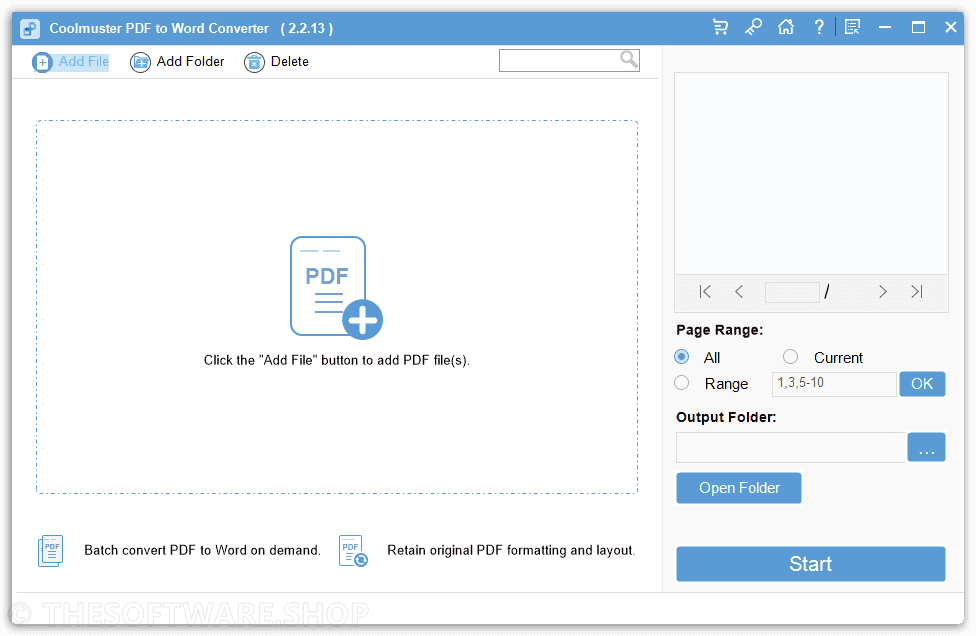Click the "Batch convert PDF to Word on demand." text
This screenshot has height=636, width=976.
point(202,550)
